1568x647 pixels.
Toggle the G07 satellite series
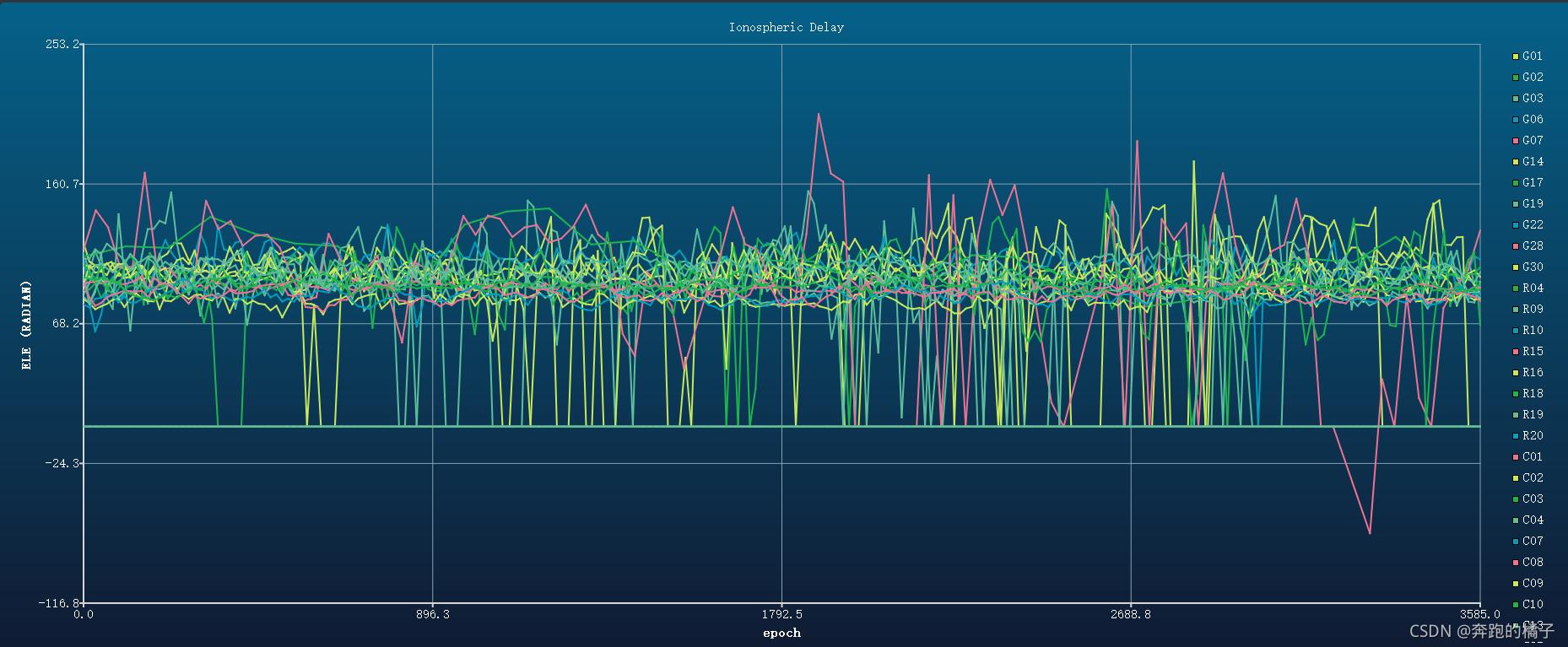point(1527,141)
